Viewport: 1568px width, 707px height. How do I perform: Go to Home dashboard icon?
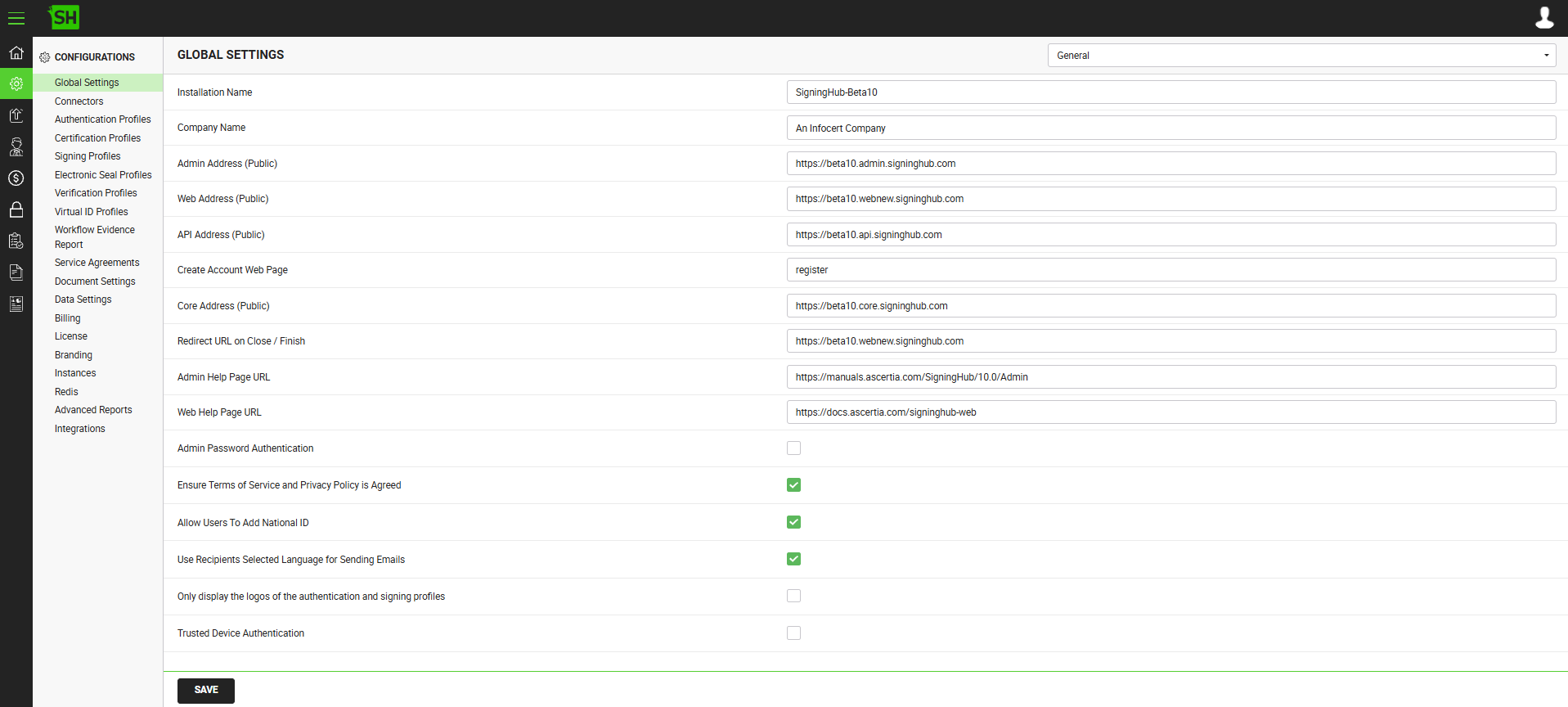(16, 53)
